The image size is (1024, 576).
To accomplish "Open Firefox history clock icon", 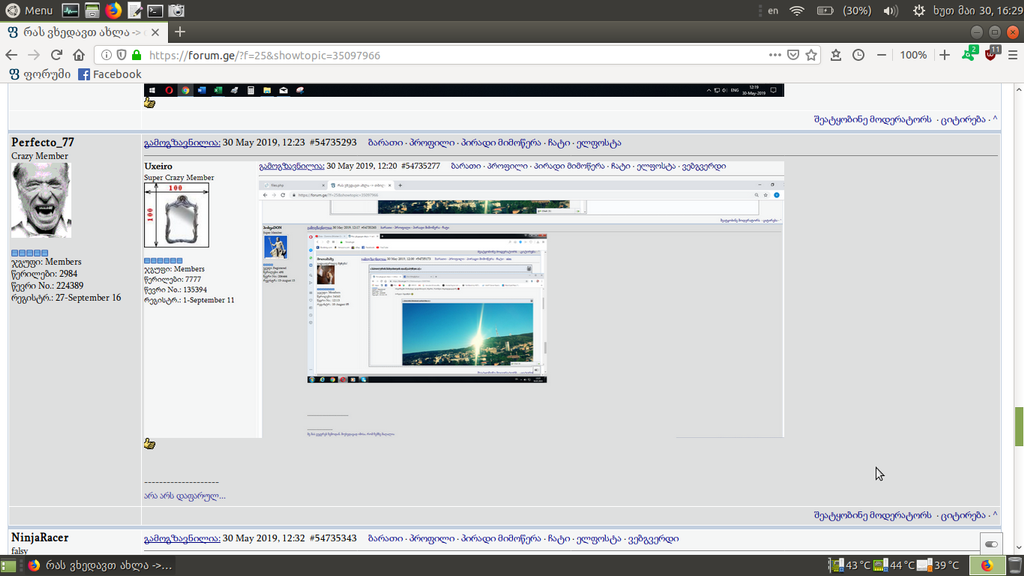I will pos(858,55).
